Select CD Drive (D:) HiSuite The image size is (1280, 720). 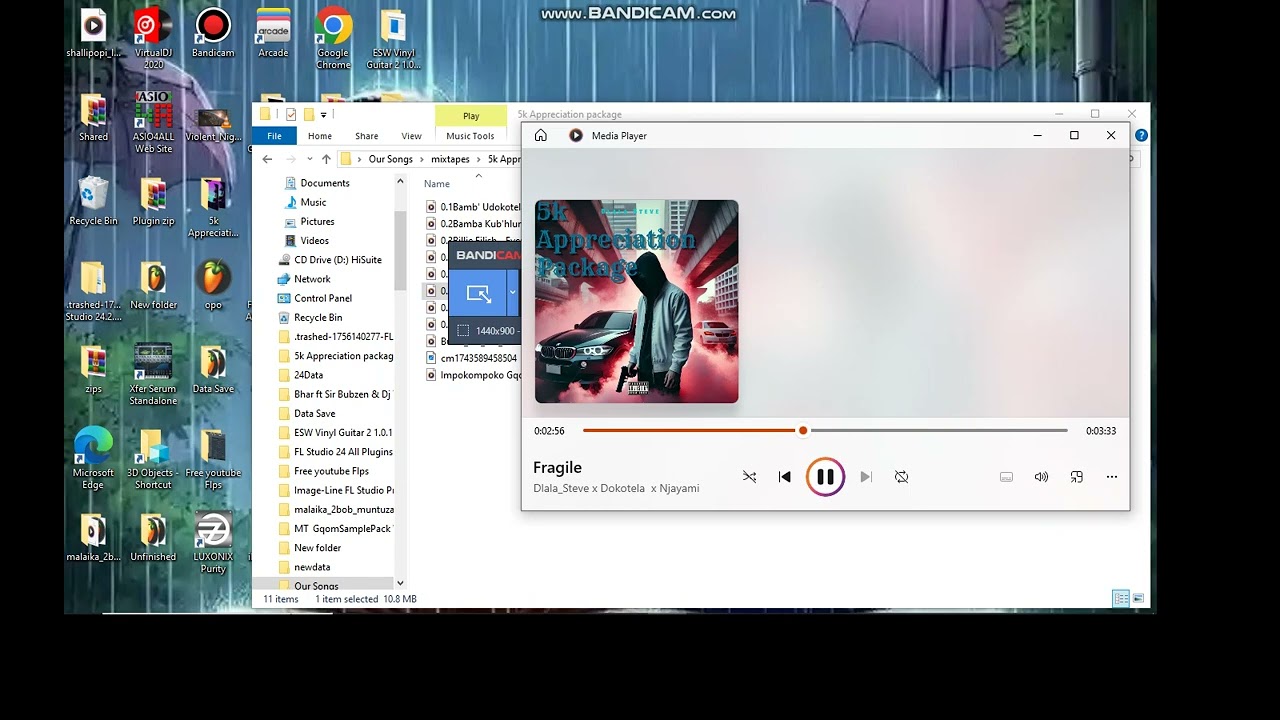pyautogui.click(x=338, y=260)
